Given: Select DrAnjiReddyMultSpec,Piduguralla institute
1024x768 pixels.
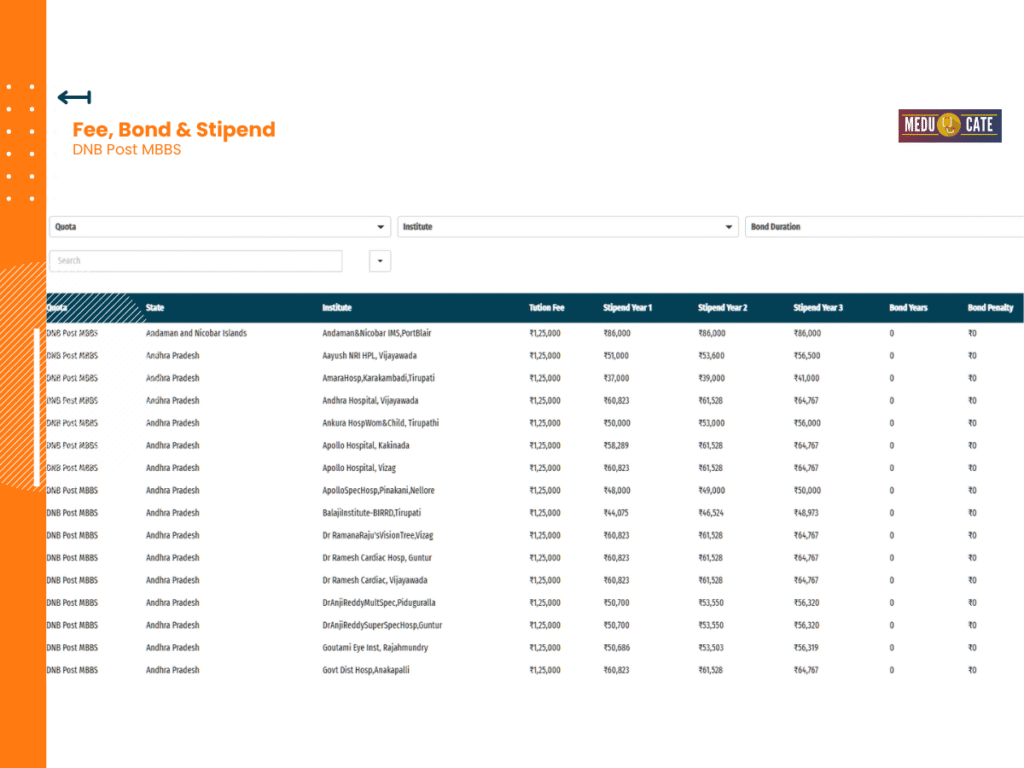Looking at the screenshot, I should pos(379,603).
